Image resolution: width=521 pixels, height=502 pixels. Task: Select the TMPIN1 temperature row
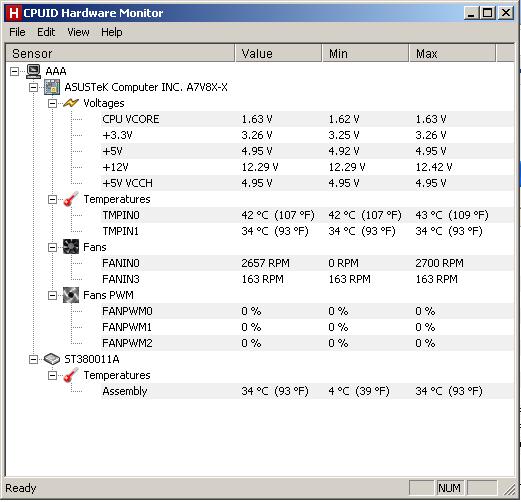307,231
